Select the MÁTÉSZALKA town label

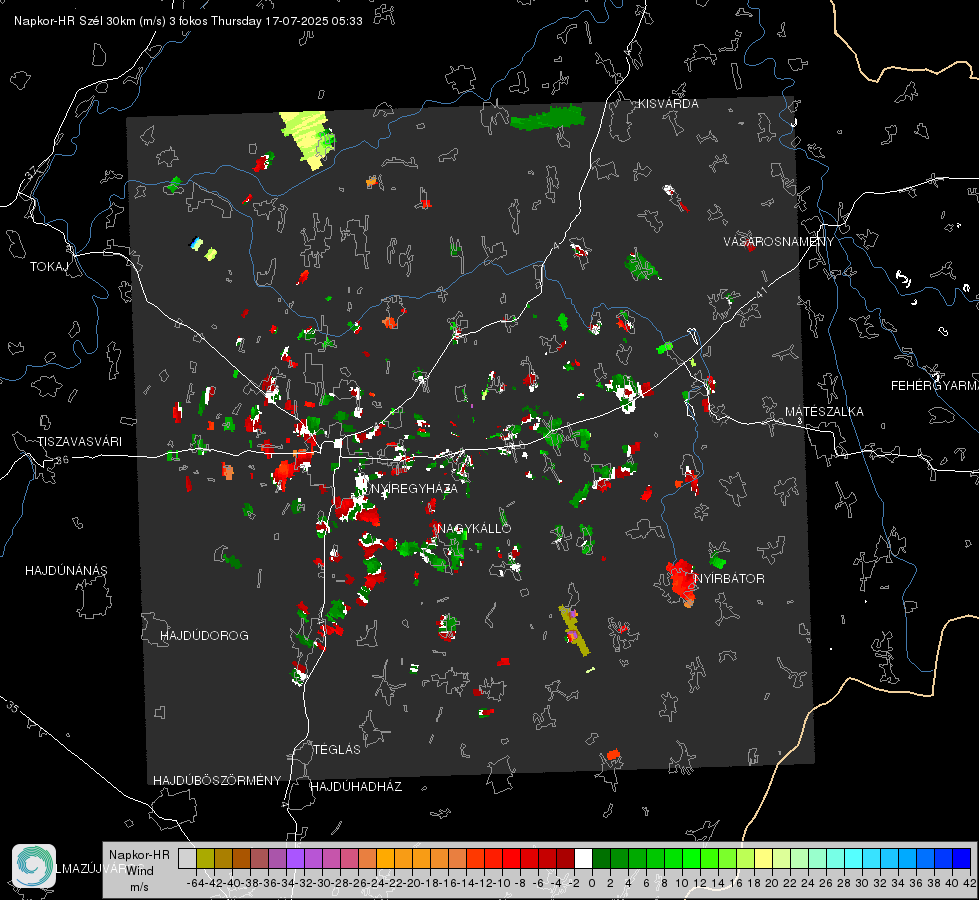pyautogui.click(x=824, y=412)
